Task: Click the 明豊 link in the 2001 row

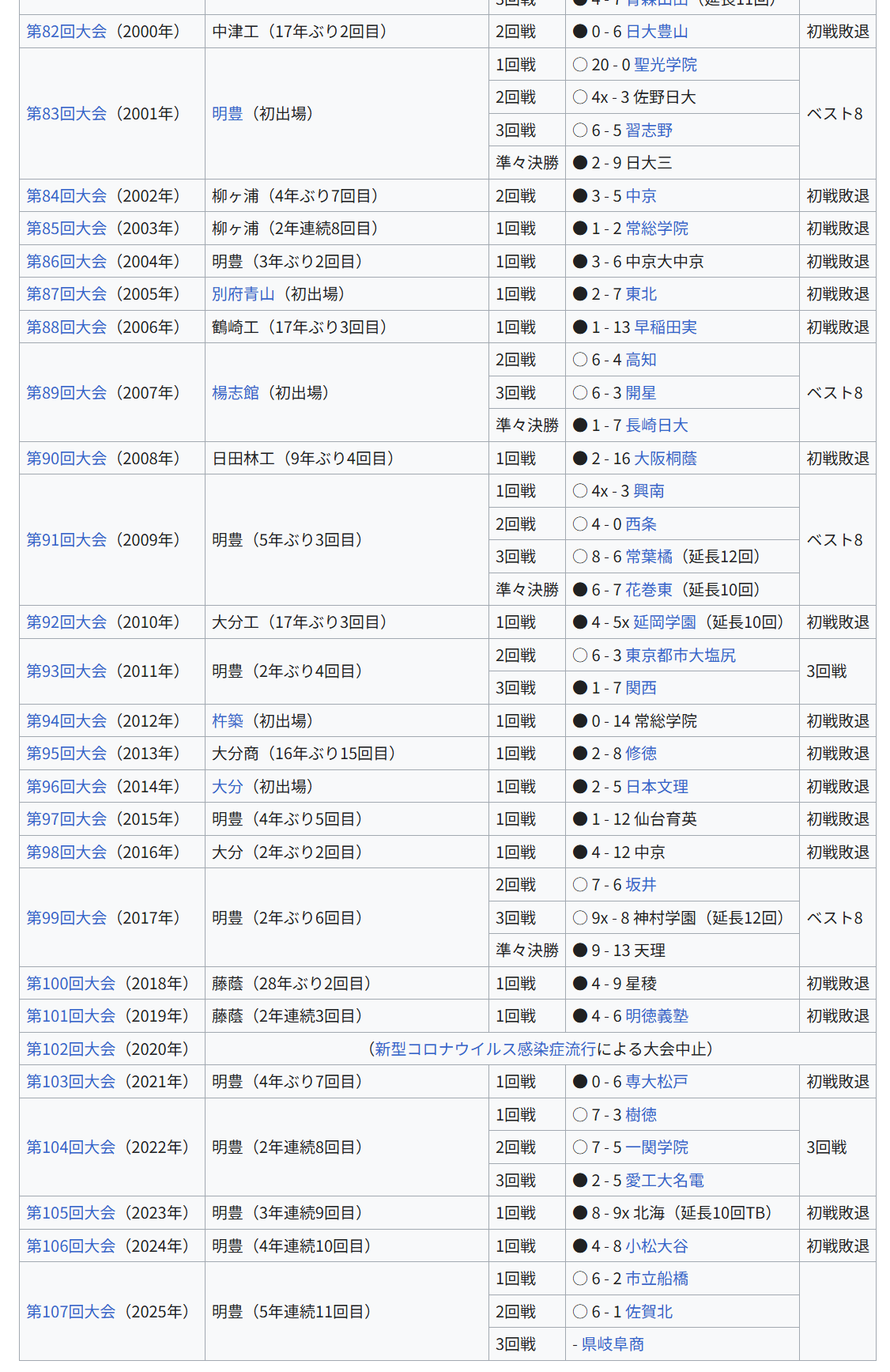Action: (228, 114)
